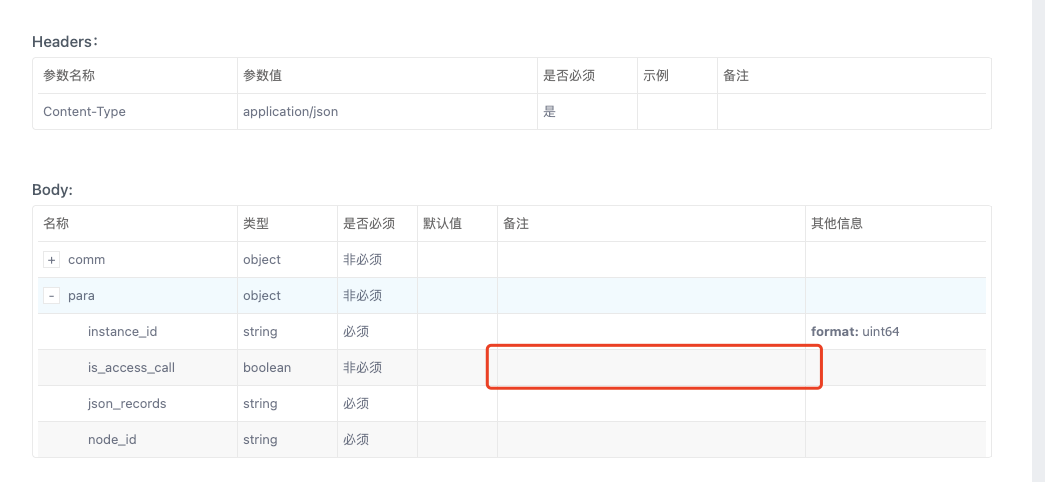This screenshot has height=482, width=1045.
Task: Select the is_access_call field name
Action: pos(131,367)
